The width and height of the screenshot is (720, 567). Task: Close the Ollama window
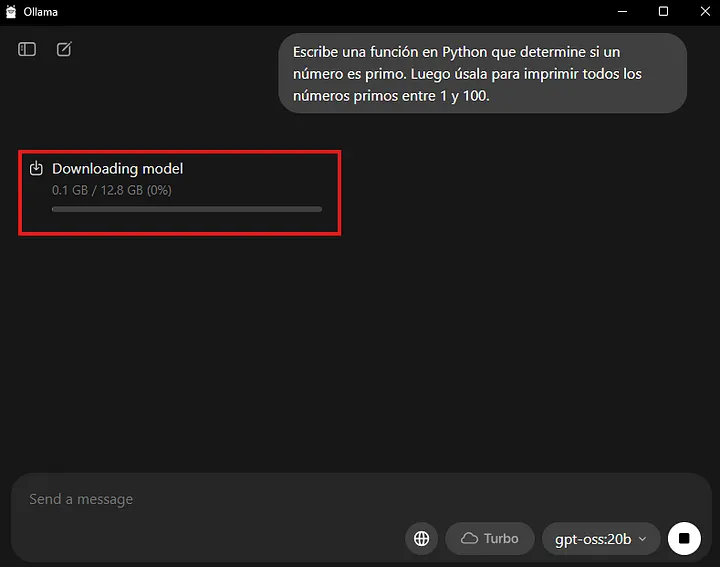pyautogui.click(x=705, y=11)
